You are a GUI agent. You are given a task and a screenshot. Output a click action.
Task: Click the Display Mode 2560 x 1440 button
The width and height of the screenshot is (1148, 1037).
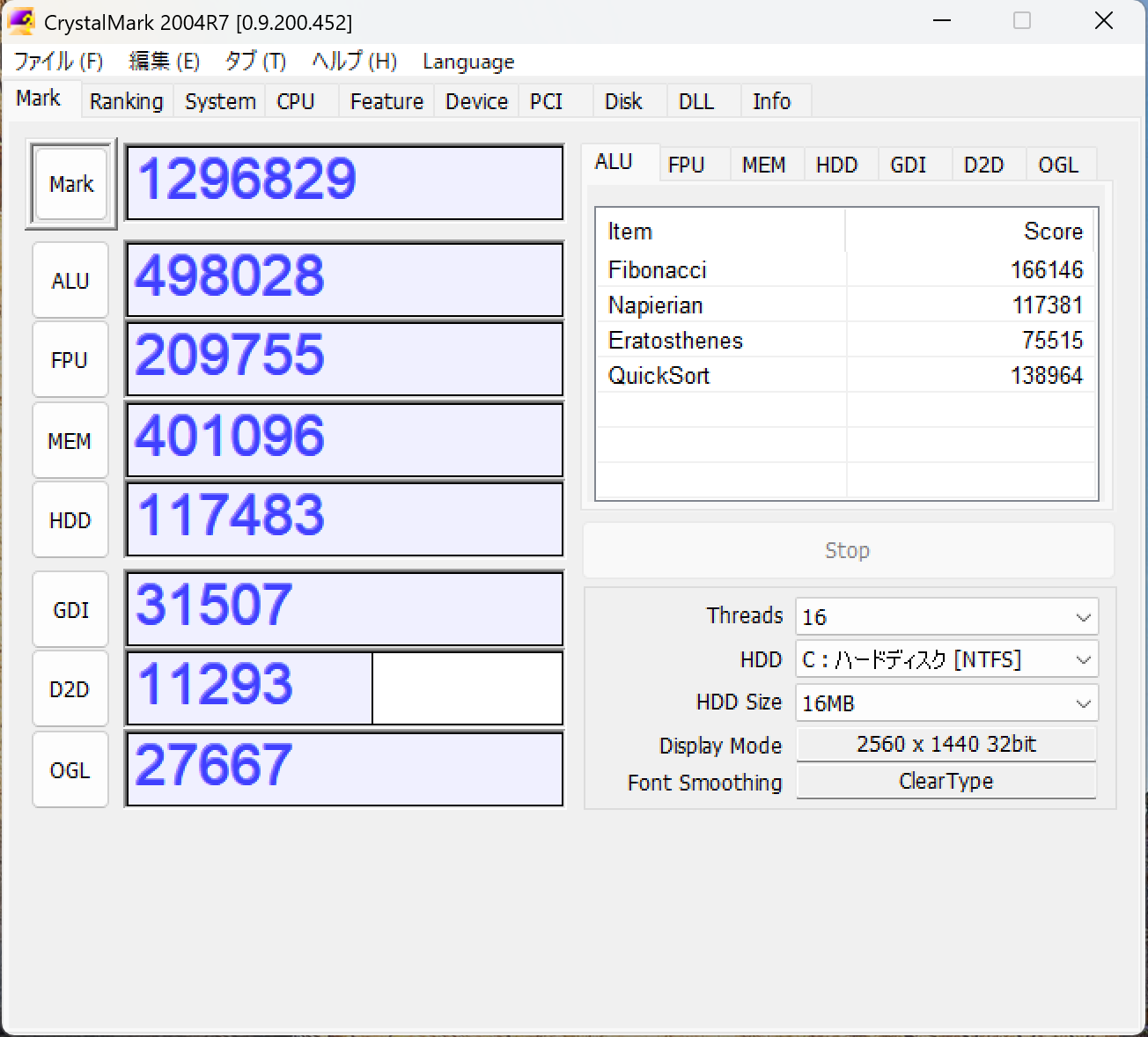pyautogui.click(x=946, y=744)
